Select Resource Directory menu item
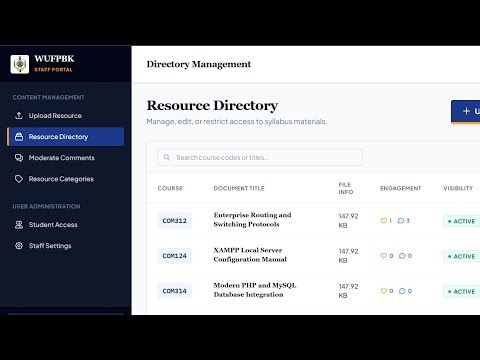Screen dimensions: 480x360 pos(66,137)
